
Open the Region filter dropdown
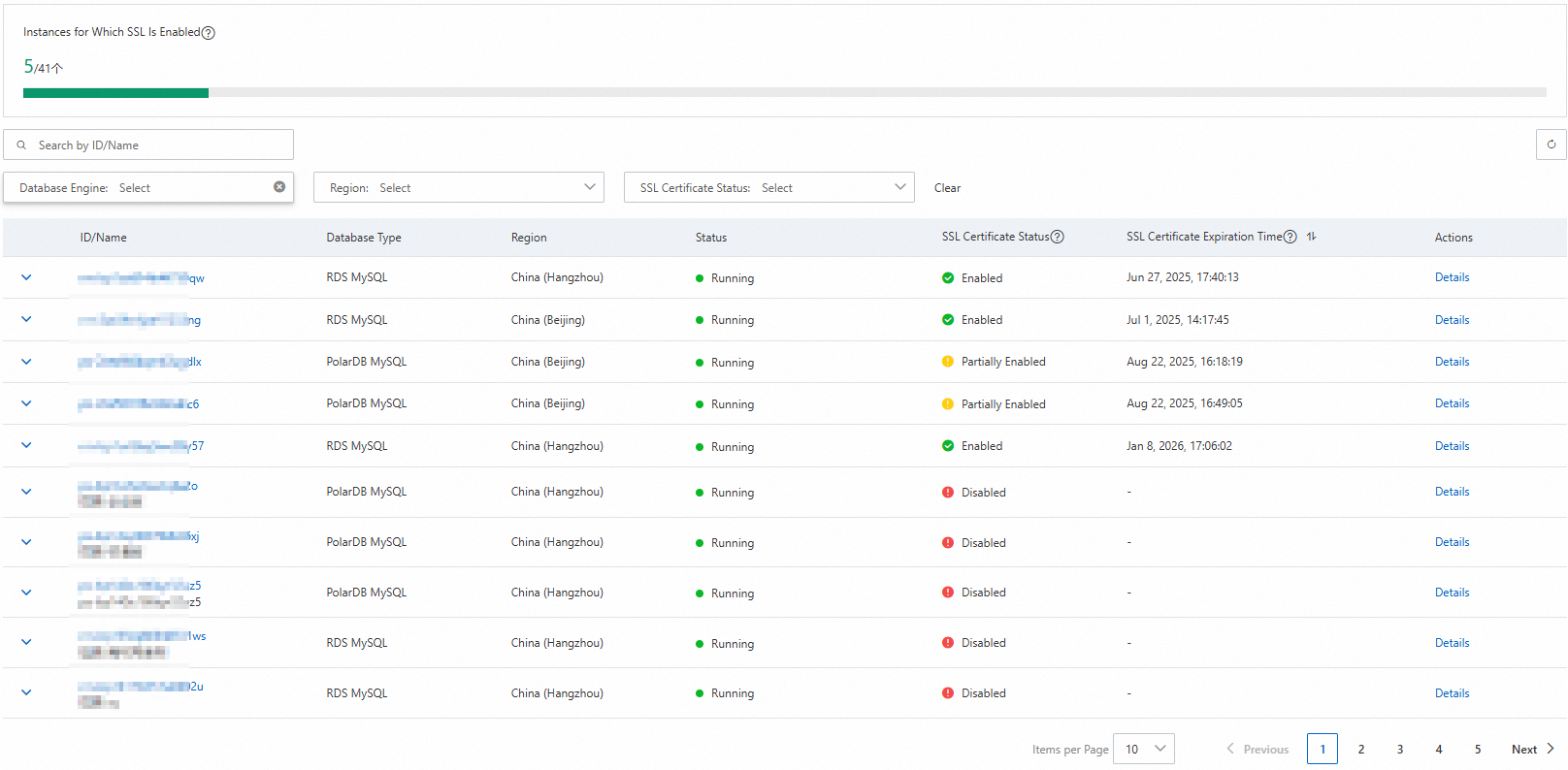pyautogui.click(x=458, y=187)
